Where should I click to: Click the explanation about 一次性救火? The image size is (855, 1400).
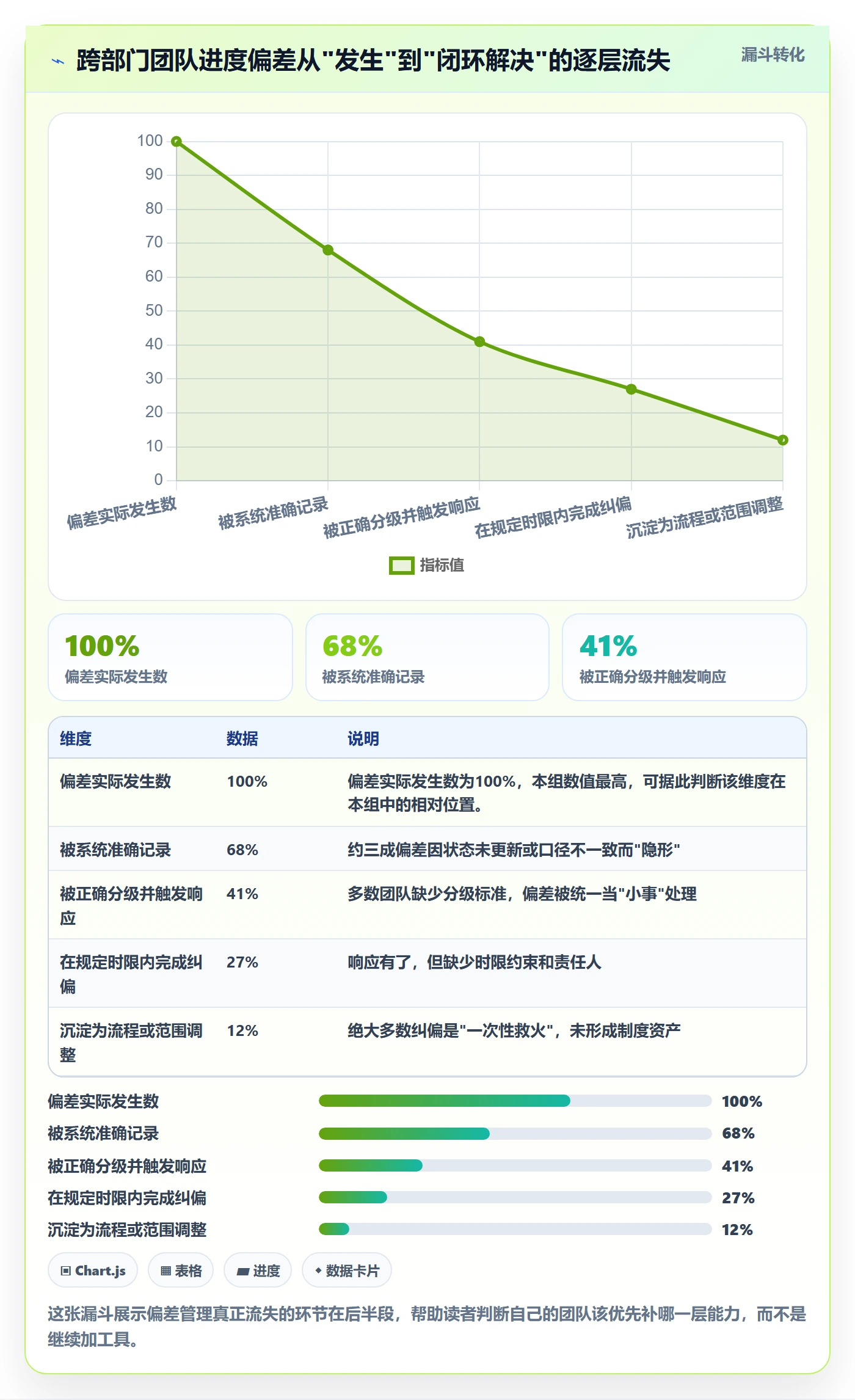[514, 1030]
